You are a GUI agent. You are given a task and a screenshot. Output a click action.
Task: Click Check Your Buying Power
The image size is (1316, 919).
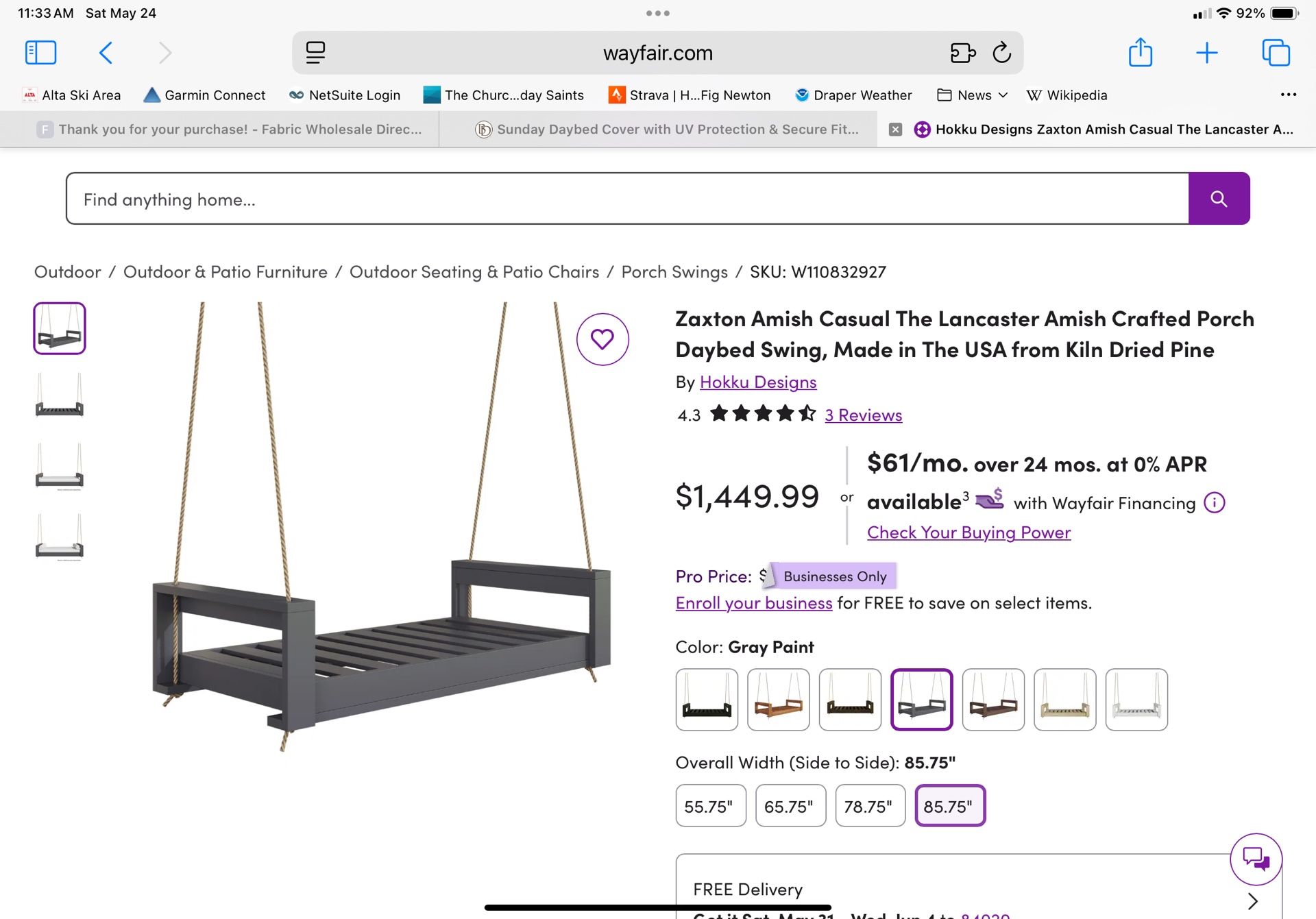[x=968, y=532]
